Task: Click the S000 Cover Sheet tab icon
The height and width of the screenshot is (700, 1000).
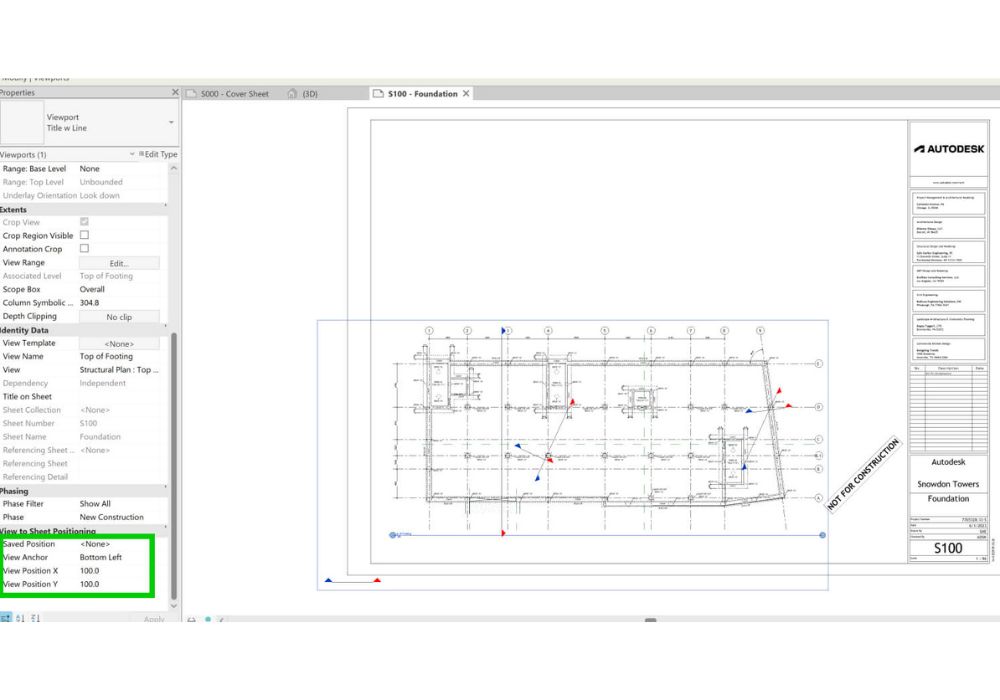Action: (193, 94)
